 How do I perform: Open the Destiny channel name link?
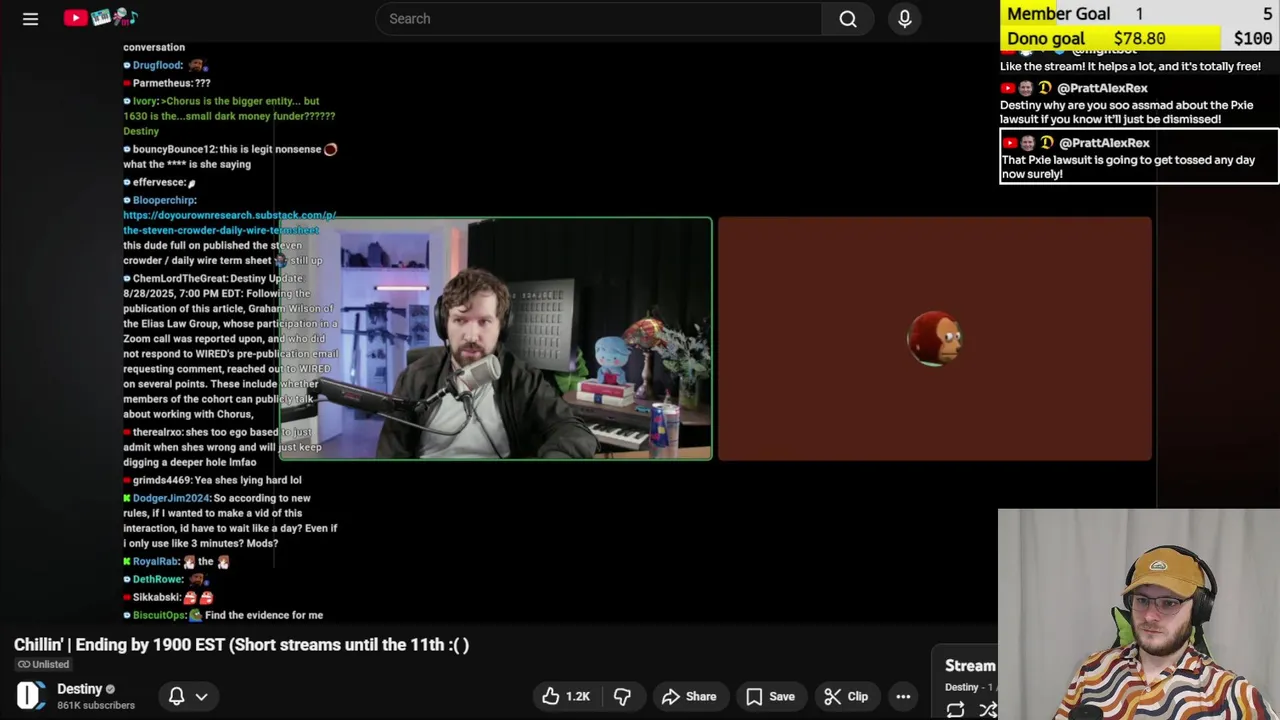(x=80, y=689)
